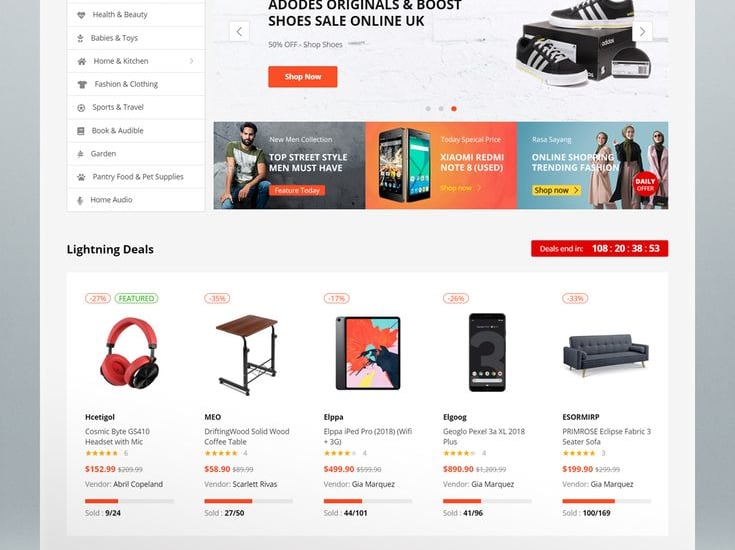Click the ball icon beside Sports & Travel

(x=81, y=107)
